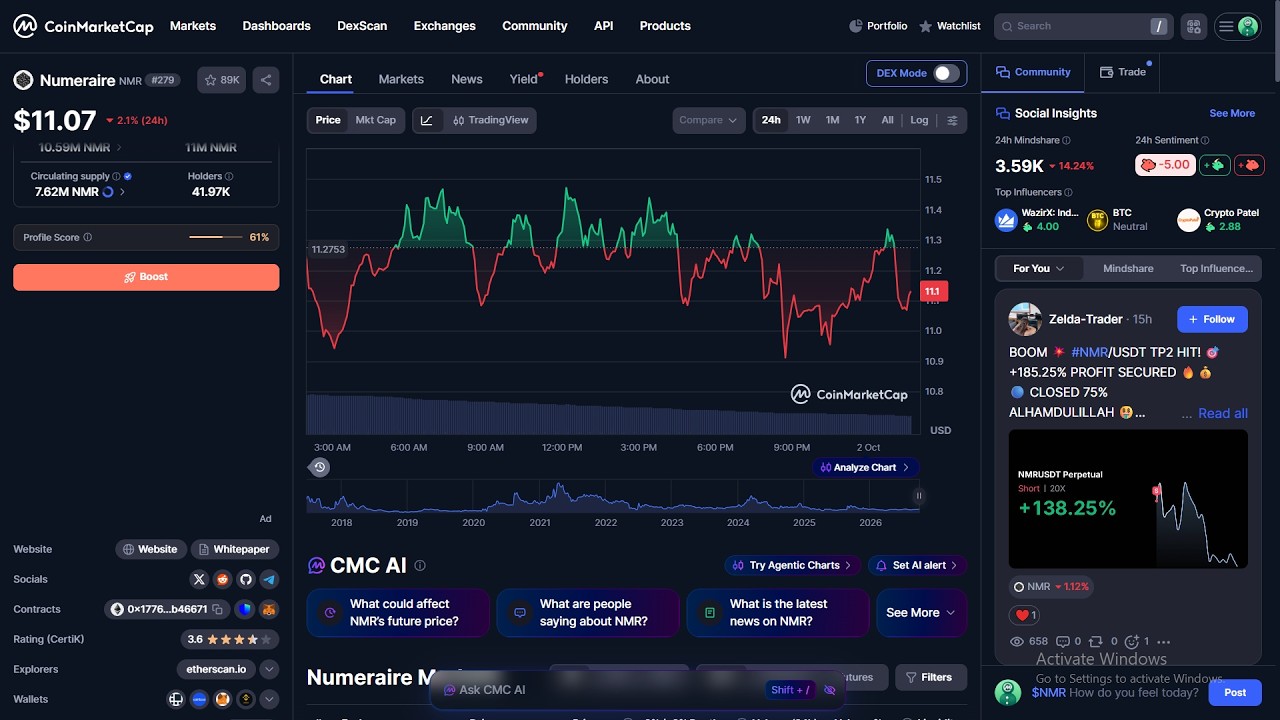Switch to the line chart icon
The width and height of the screenshot is (1280, 720).
coord(427,120)
